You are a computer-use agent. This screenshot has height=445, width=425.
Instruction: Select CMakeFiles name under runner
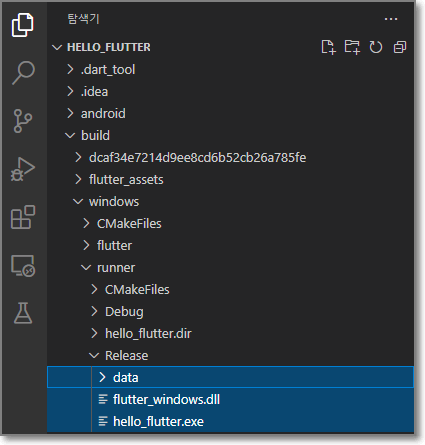click(137, 290)
